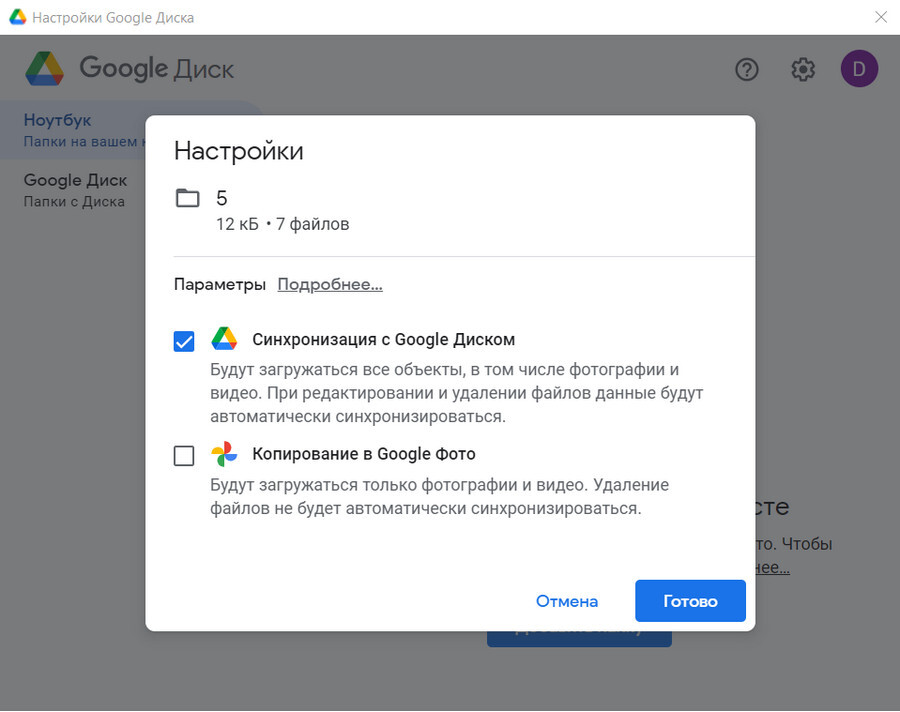Close the Настройки Google Диска window
Screen dimensions: 900x712
(881, 17)
